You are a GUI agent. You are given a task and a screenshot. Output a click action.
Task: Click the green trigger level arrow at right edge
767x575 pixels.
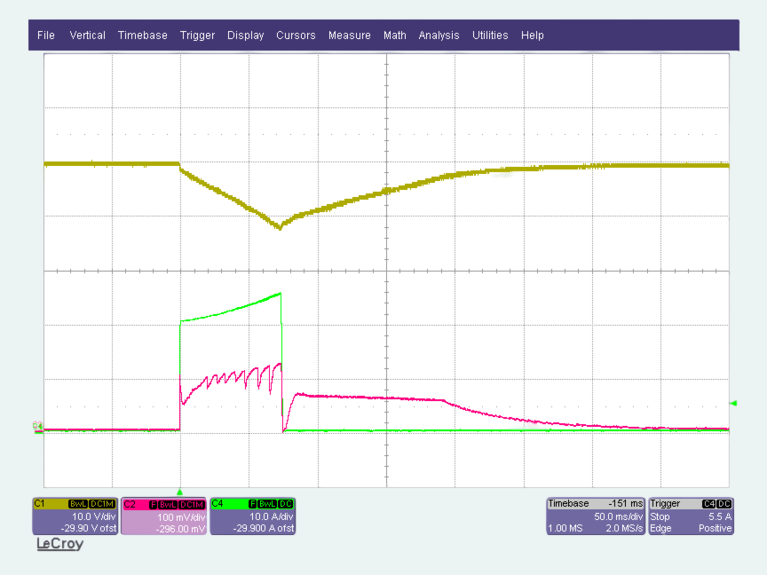point(733,403)
